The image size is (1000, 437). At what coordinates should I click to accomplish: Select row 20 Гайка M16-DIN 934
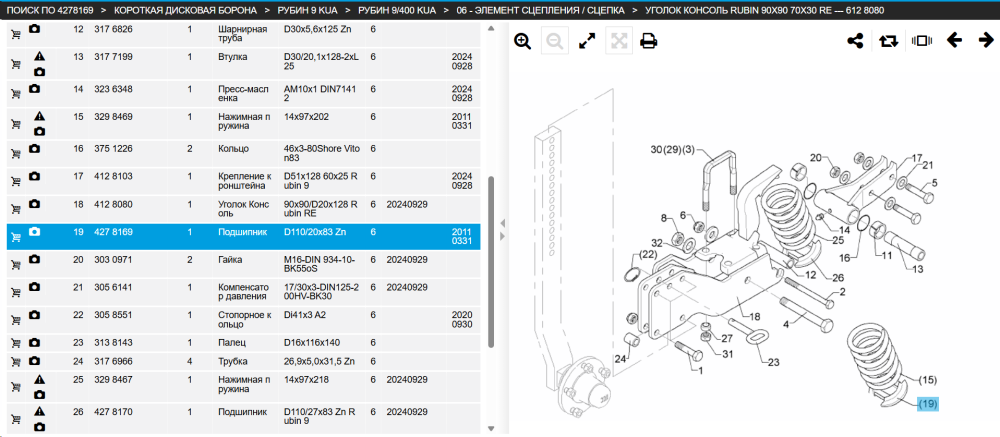tap(243, 265)
